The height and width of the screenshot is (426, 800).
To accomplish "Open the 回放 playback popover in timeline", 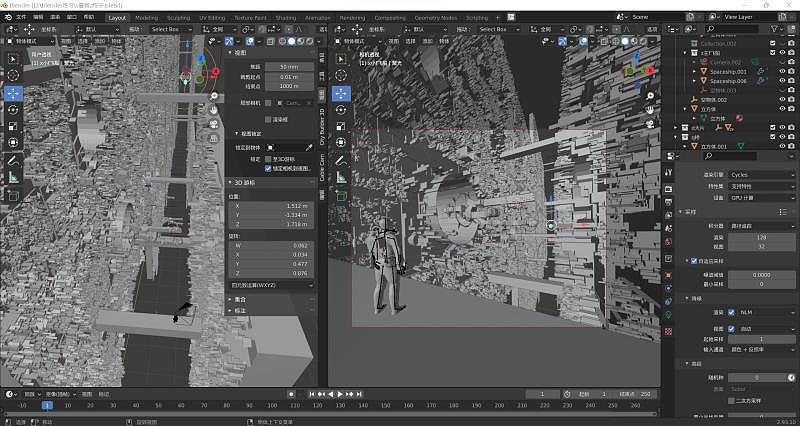I will [32, 394].
